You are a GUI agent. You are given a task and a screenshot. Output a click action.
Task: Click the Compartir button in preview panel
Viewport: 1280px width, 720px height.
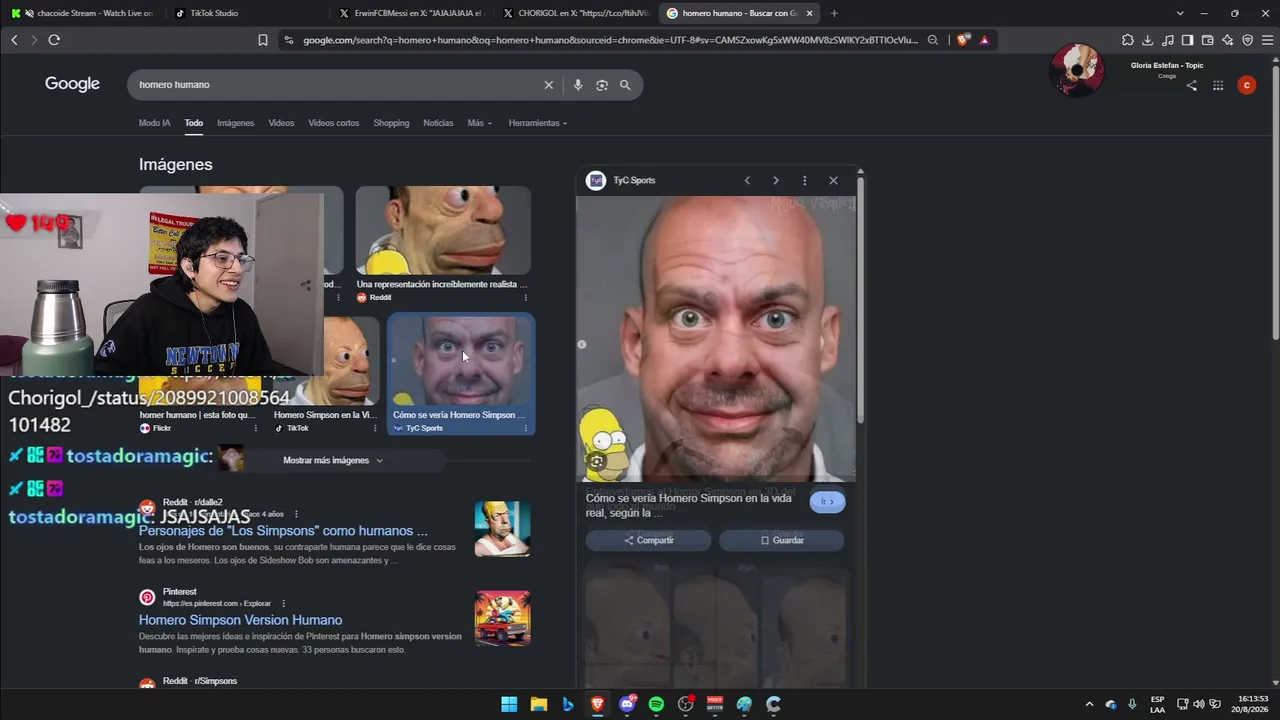tap(648, 540)
